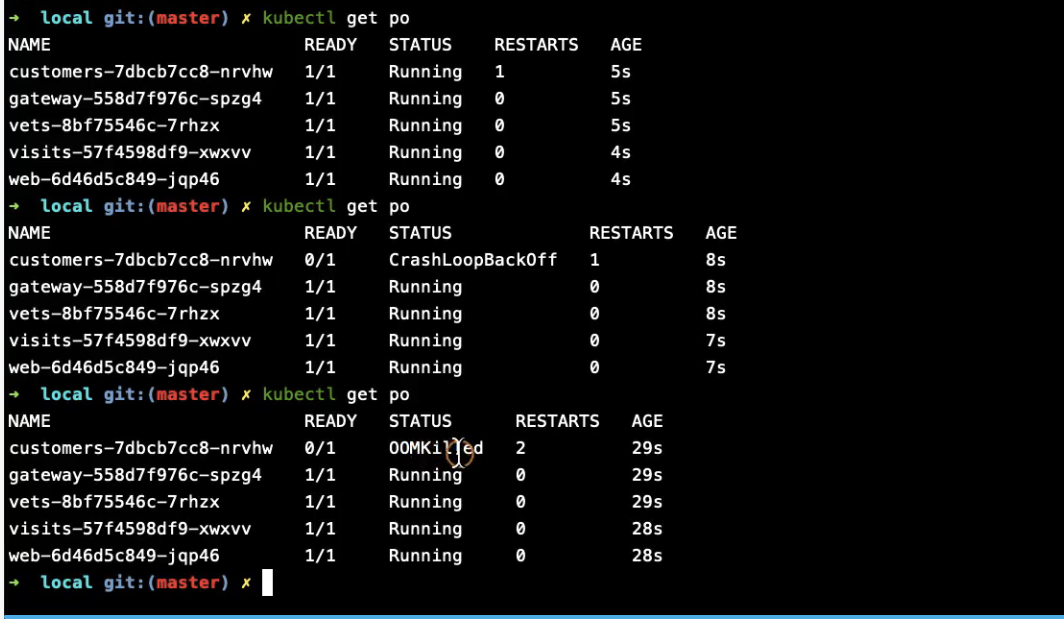Viewport: 1064px width, 620px height.
Task: Click the white cursor block at the final prompt
Action: coord(267,582)
